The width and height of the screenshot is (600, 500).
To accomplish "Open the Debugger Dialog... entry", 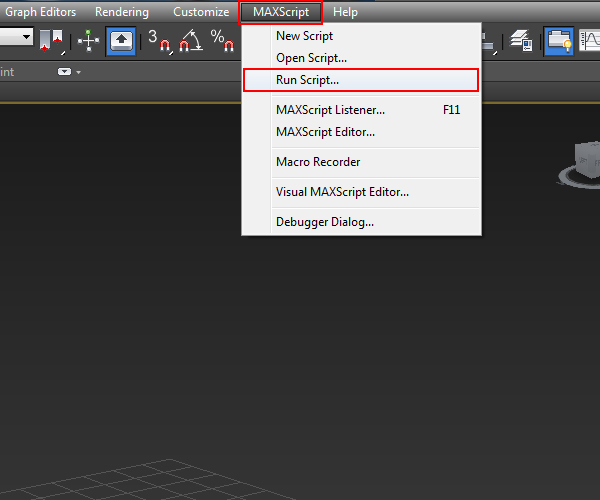I will (362, 222).
